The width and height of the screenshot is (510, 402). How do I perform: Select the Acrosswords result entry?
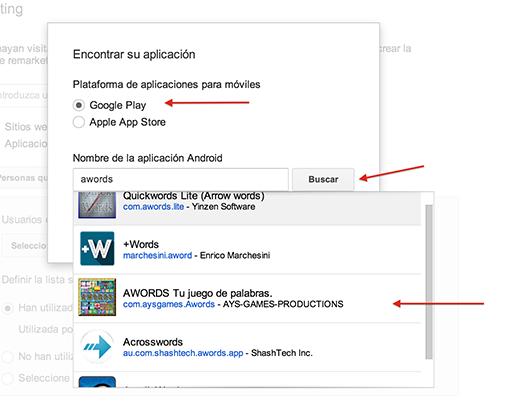[x=247, y=347]
